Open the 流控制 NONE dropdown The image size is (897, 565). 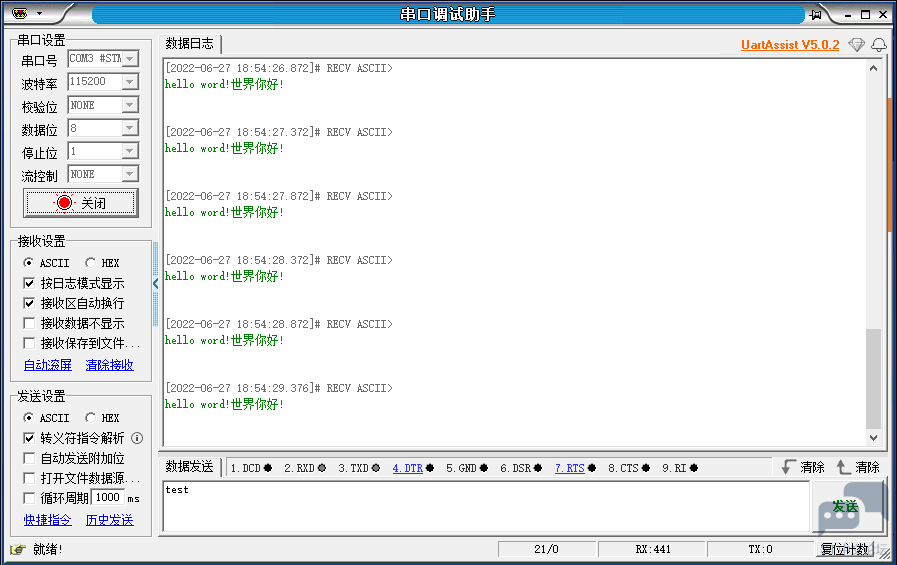click(x=130, y=174)
